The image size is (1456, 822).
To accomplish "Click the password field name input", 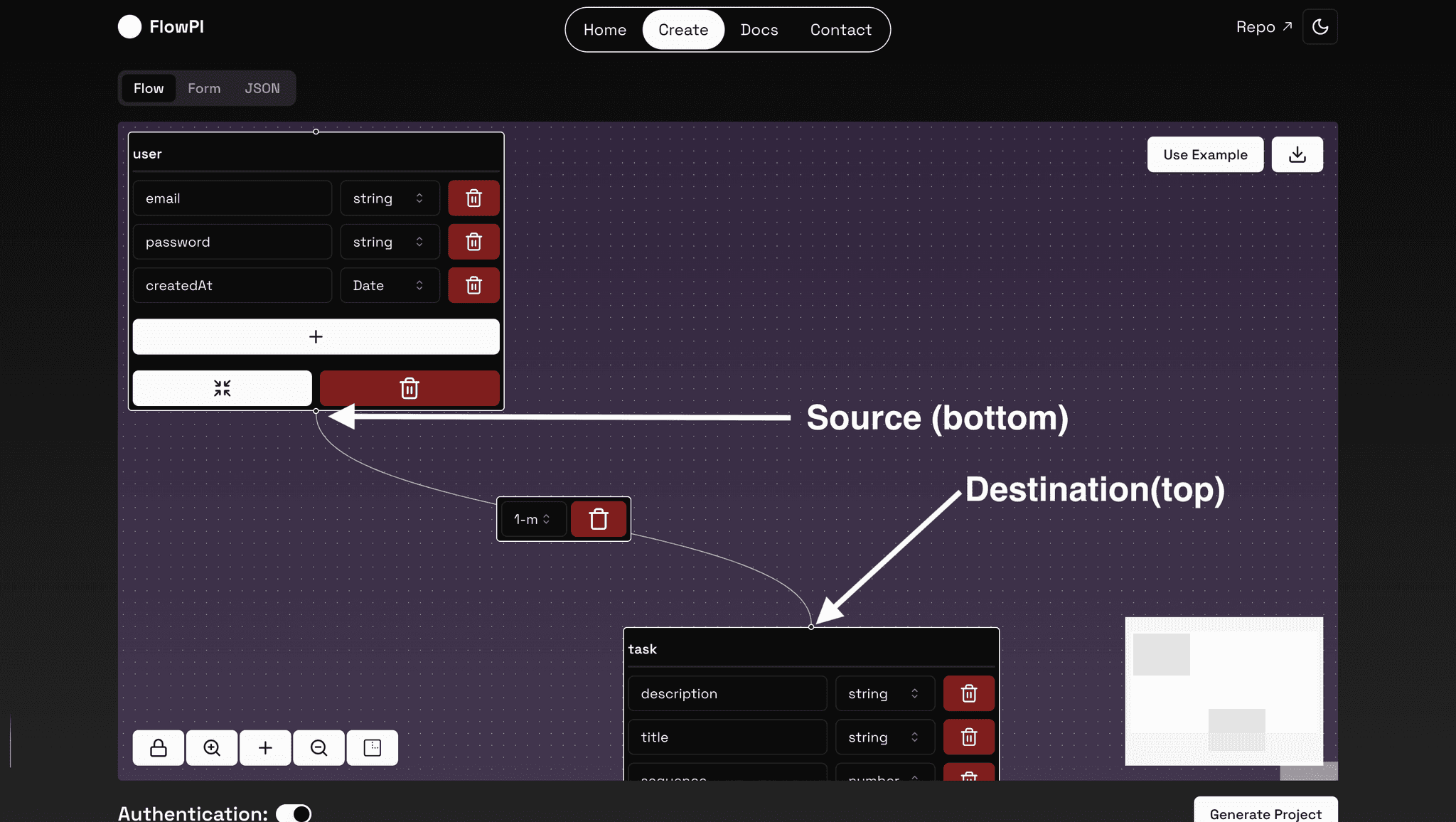I will (x=232, y=242).
